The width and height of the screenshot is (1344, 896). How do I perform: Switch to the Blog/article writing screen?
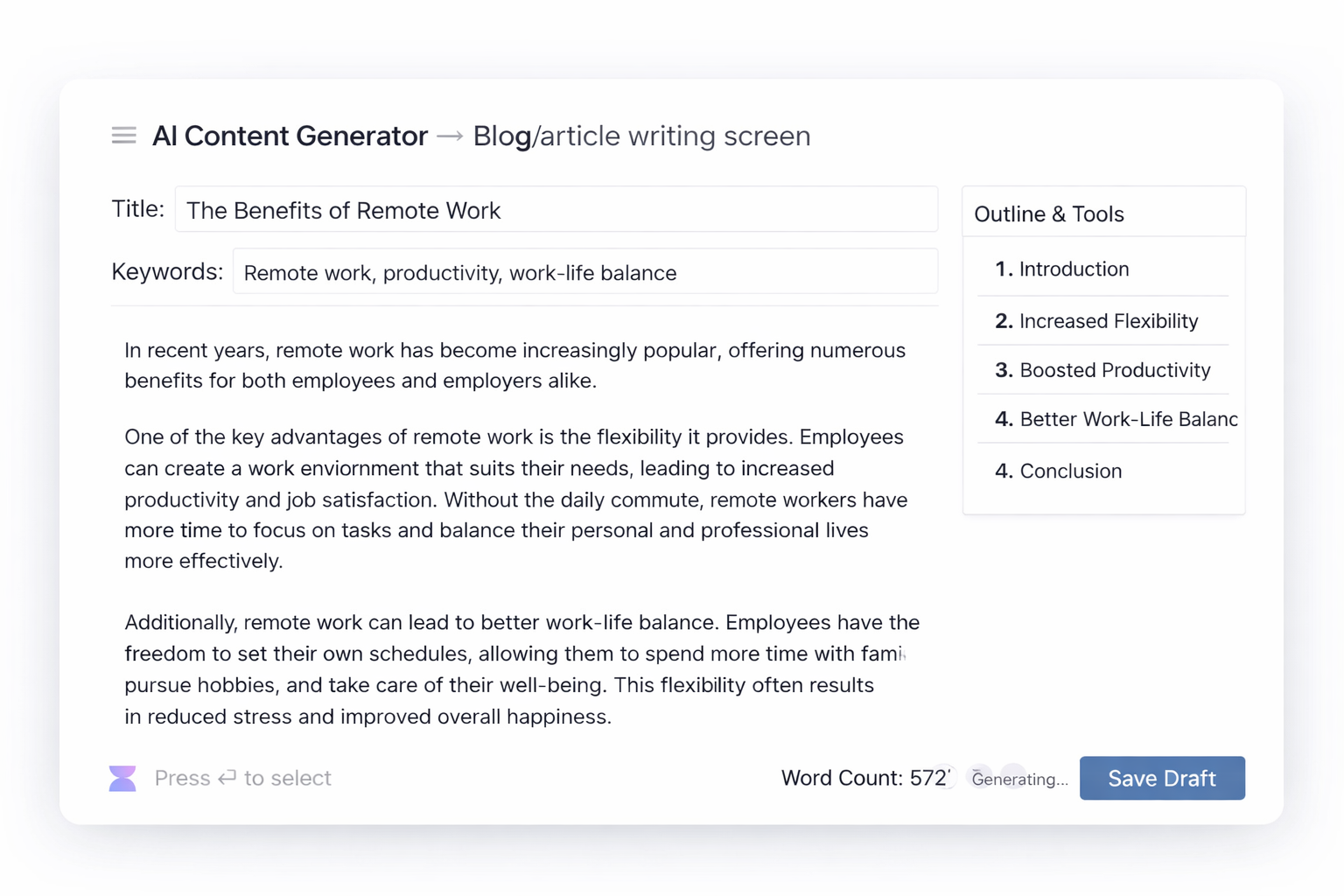(x=640, y=136)
